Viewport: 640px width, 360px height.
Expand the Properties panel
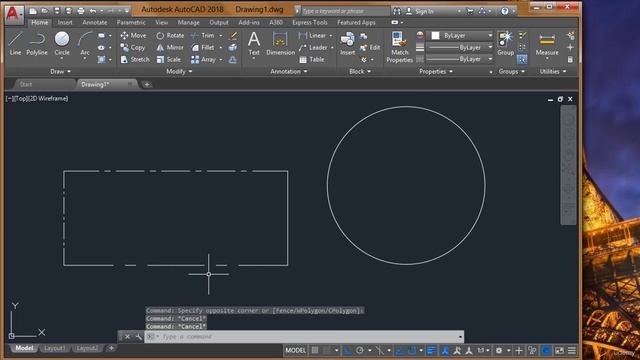point(436,71)
